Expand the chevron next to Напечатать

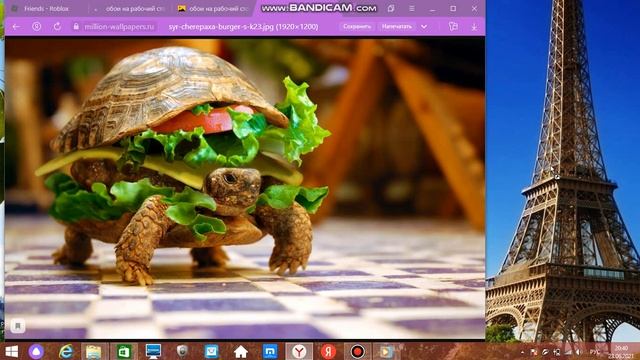click(424, 27)
